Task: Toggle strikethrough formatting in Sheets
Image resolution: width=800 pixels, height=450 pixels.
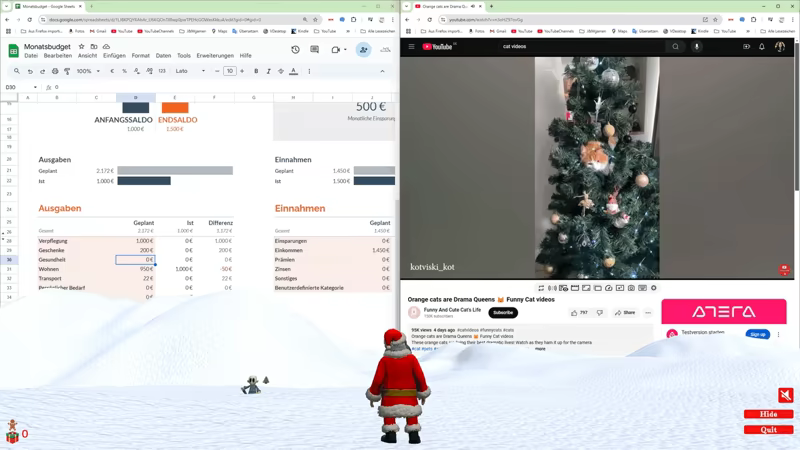Action: 281,71
